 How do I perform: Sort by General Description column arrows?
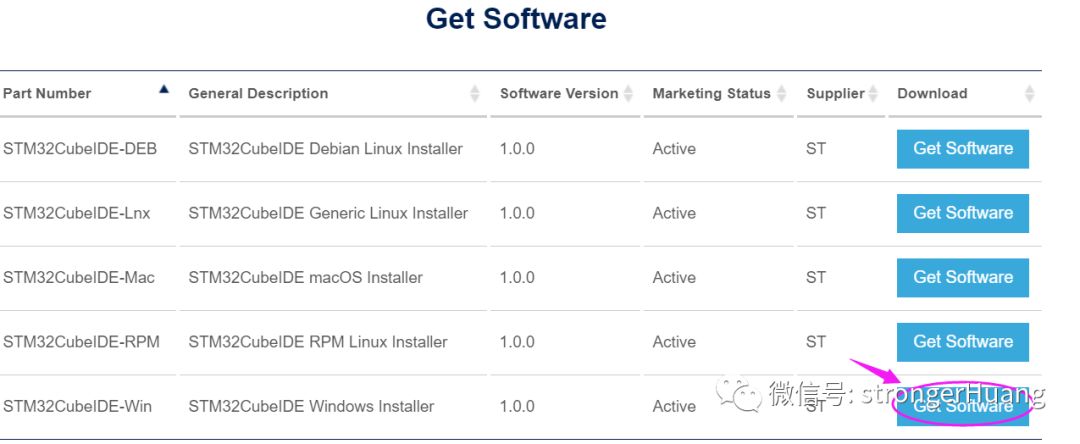point(475,94)
